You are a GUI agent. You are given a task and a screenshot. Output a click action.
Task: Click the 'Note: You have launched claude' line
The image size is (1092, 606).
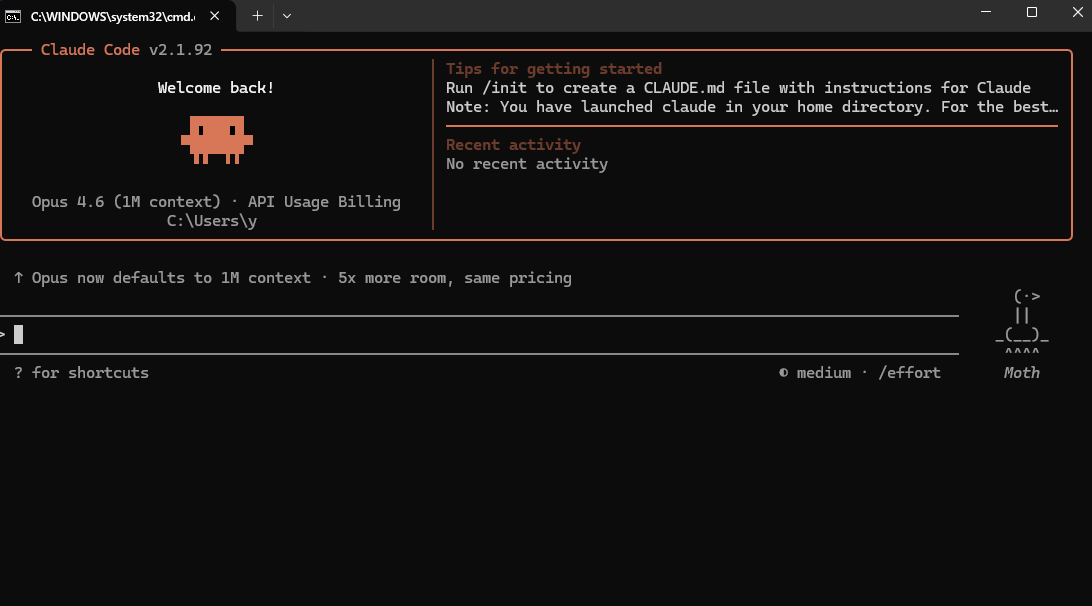click(x=752, y=107)
